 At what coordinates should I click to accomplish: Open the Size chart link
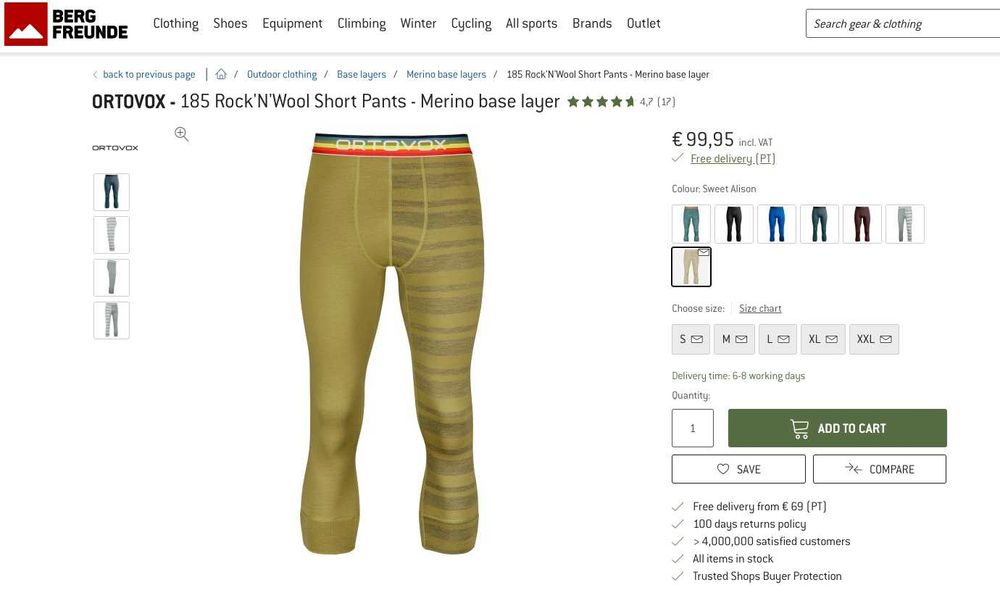click(760, 308)
